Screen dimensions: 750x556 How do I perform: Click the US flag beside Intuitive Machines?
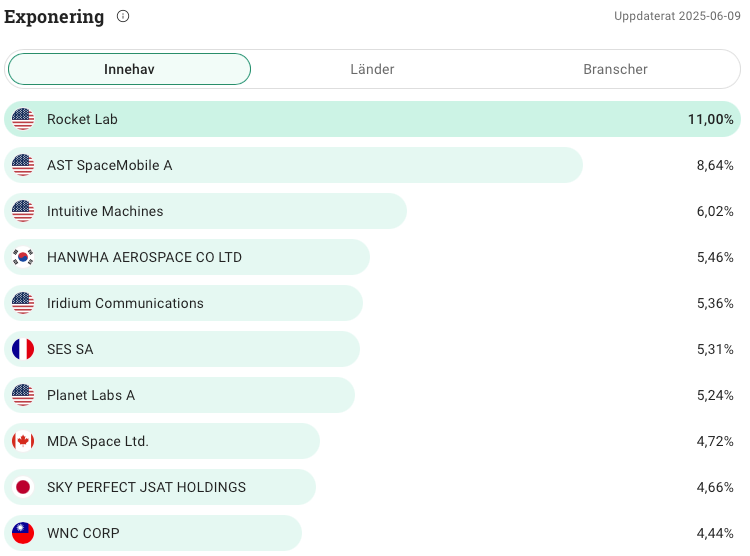[23, 211]
